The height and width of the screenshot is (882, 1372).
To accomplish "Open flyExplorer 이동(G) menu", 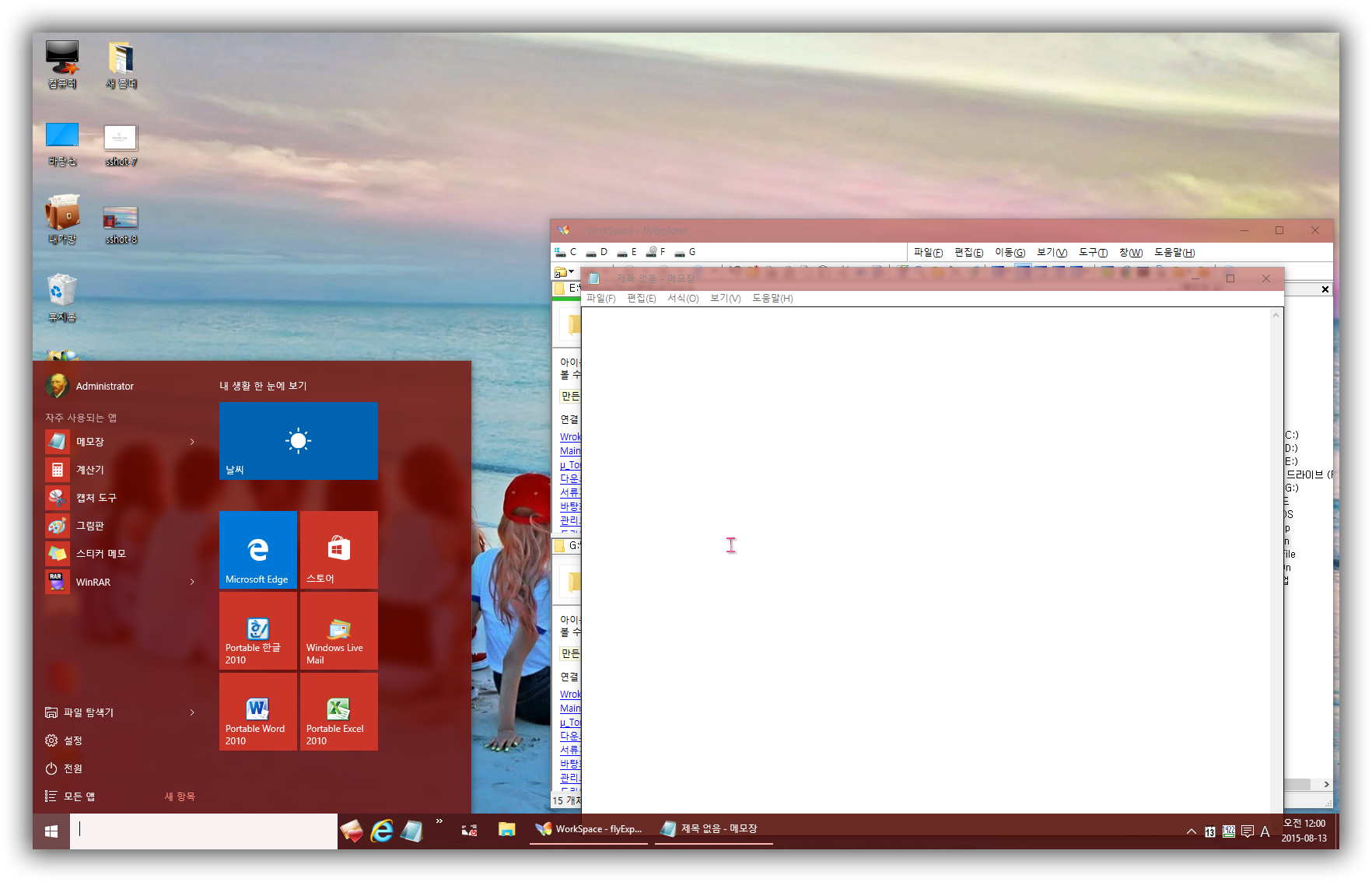I will click(1010, 253).
